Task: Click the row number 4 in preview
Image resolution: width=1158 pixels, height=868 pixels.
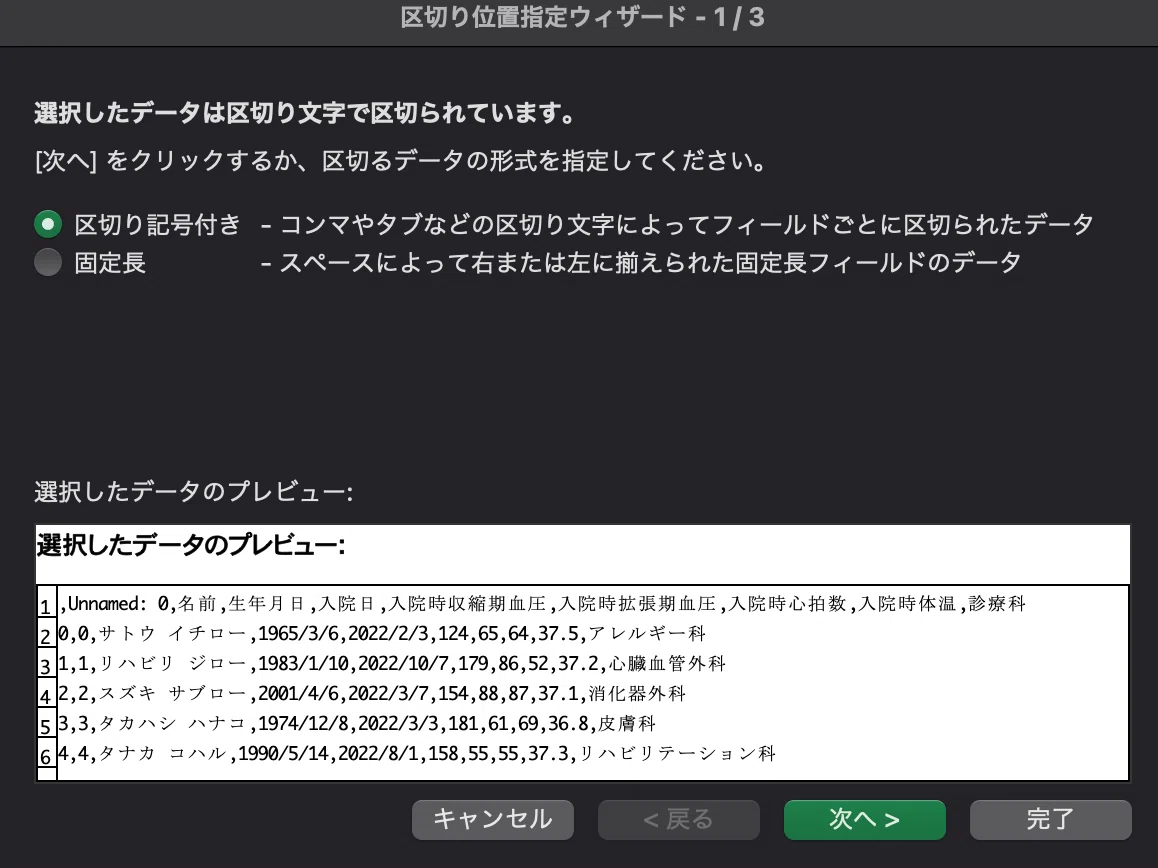Action: [x=46, y=697]
